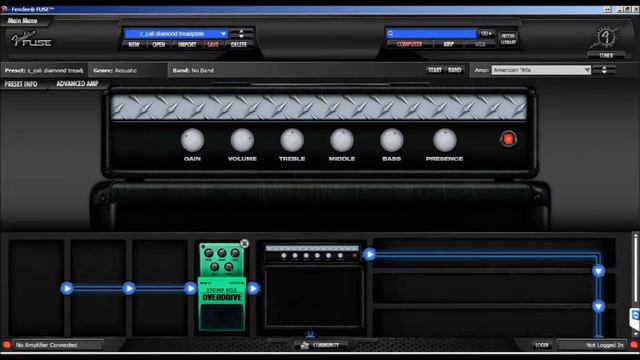Viewport: 640px width, 360px height.
Task: Click the GAIN knob
Action: [192, 140]
